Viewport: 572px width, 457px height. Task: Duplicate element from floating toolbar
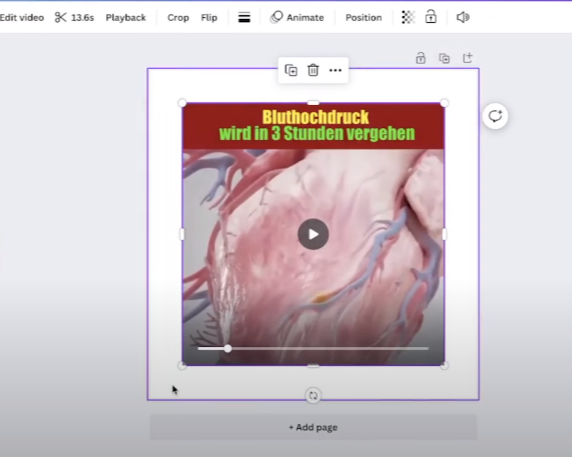coord(291,70)
